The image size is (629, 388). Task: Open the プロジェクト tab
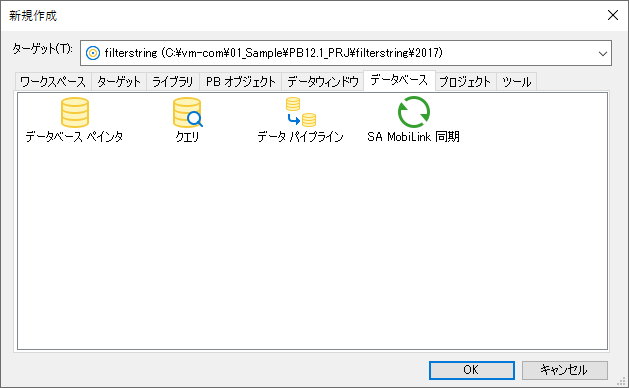coord(465,82)
